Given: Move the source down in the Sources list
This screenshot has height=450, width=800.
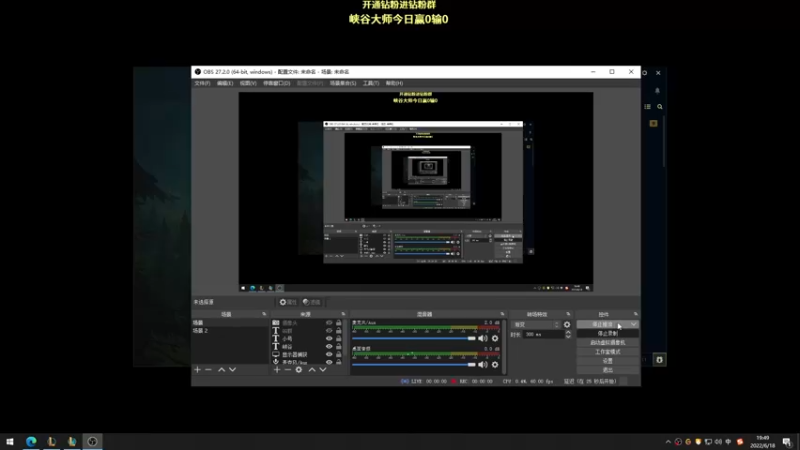Looking at the screenshot, I should pyautogui.click(x=323, y=369).
